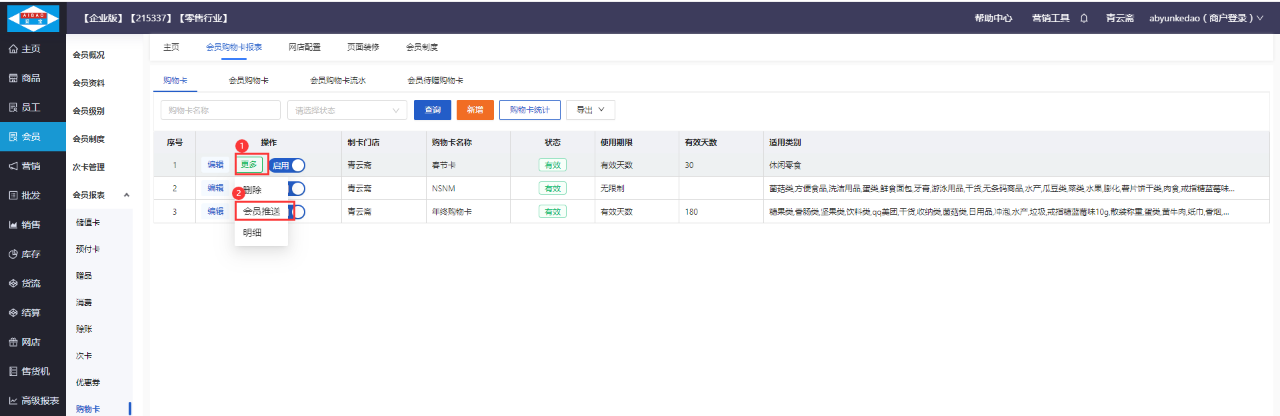
Task: Toggle the enable switch for NSNM row
Action: click(297, 188)
